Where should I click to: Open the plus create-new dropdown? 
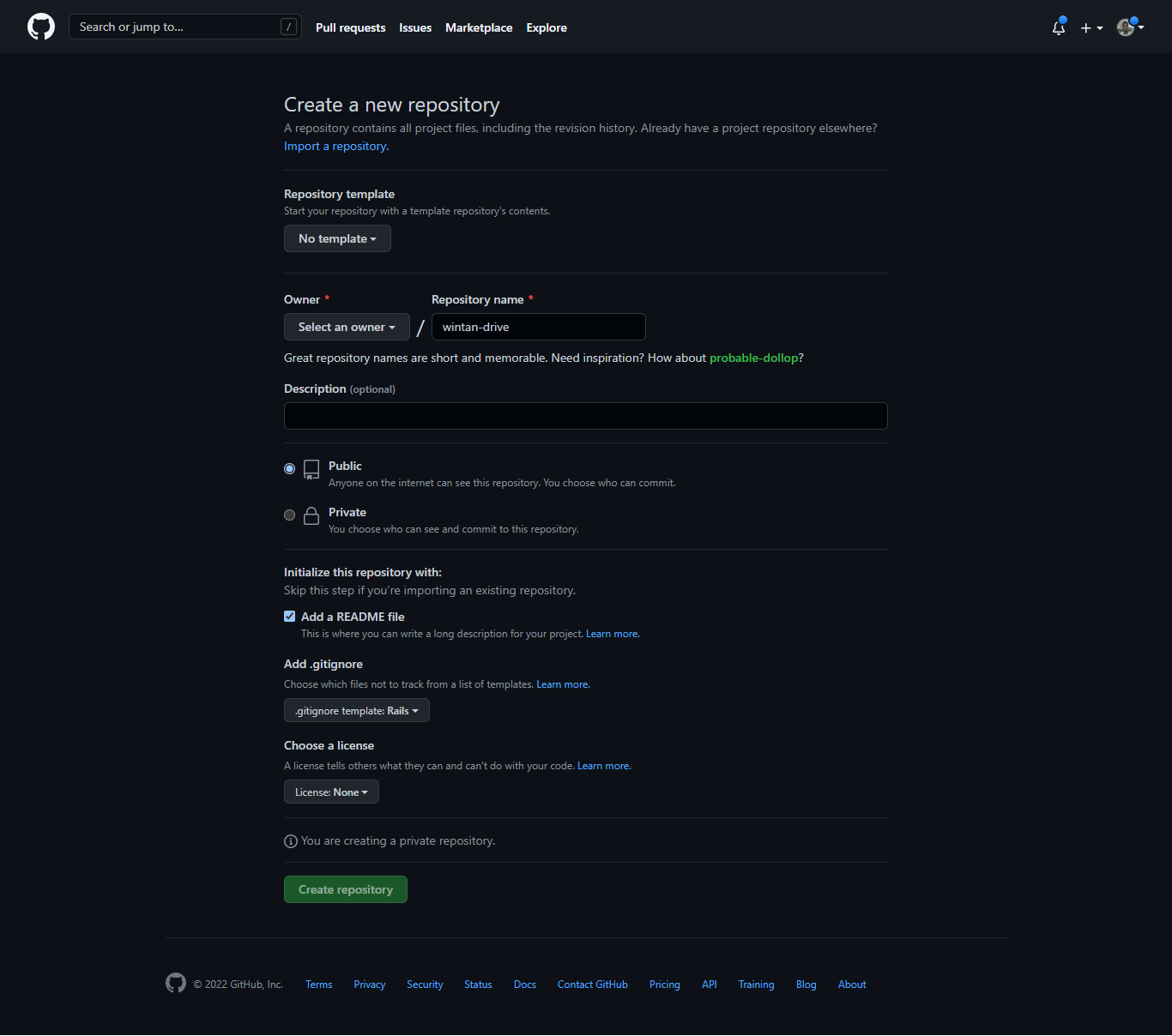point(1091,27)
